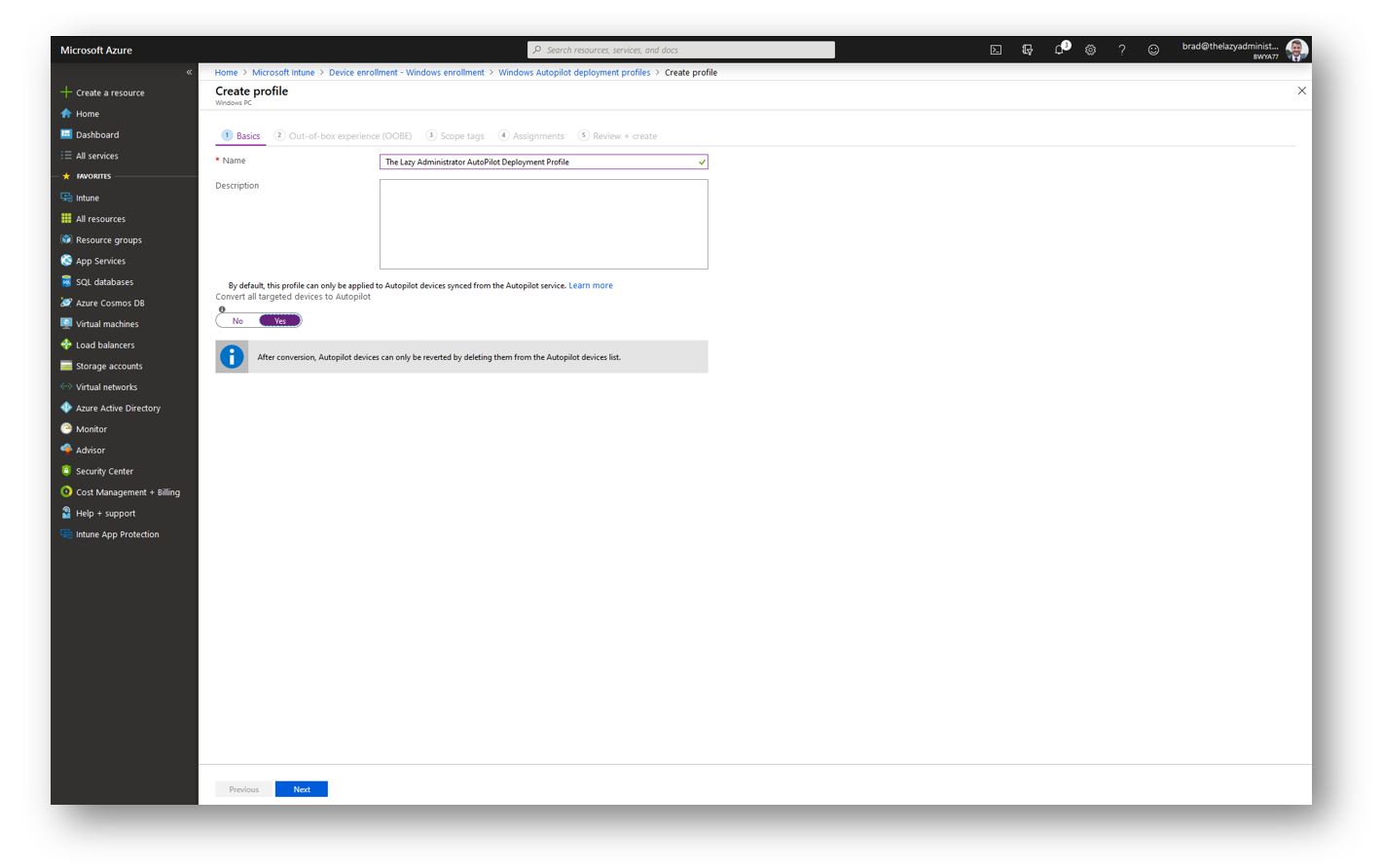Click the Intune App Protection icon
Screen dimensions: 1382x868
(66, 534)
